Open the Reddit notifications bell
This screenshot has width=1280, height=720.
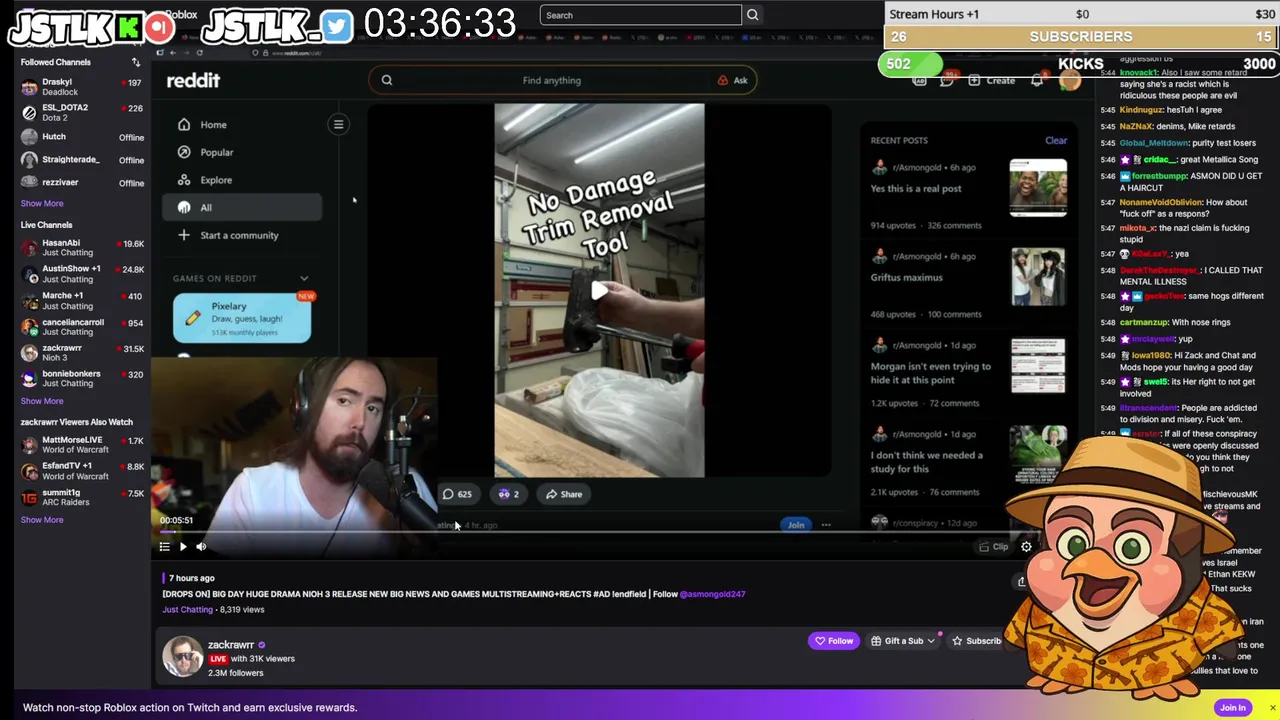click(1037, 80)
